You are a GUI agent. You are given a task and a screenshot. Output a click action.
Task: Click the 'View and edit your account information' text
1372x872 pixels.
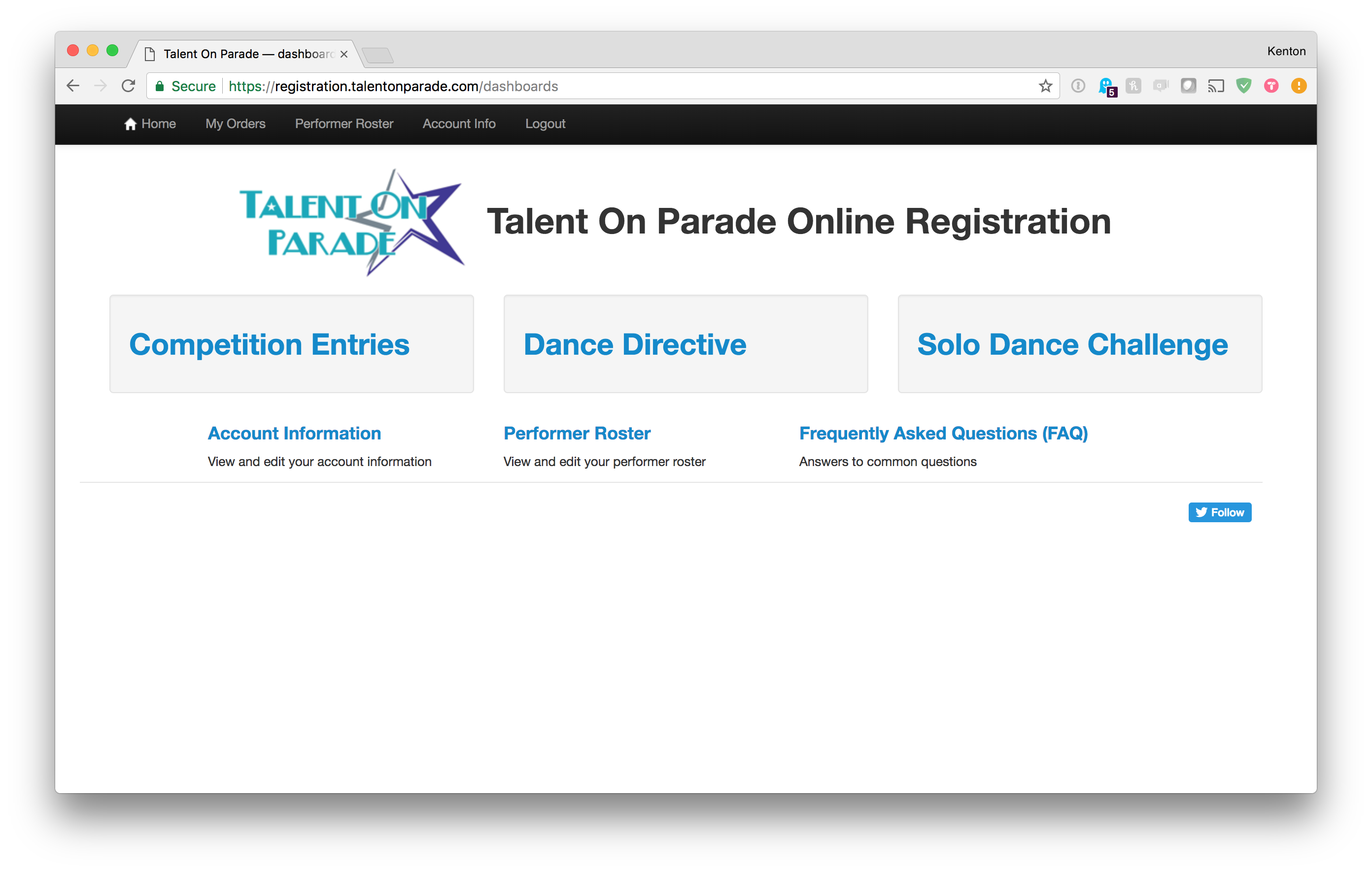pyautogui.click(x=320, y=461)
